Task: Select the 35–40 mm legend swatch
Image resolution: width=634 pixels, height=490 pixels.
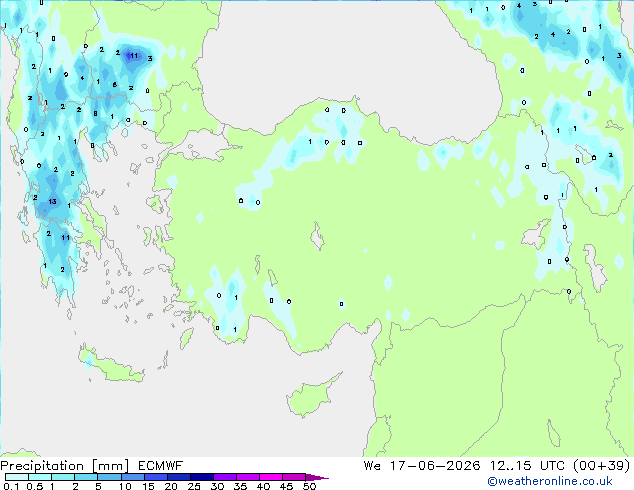Action: tap(247, 477)
